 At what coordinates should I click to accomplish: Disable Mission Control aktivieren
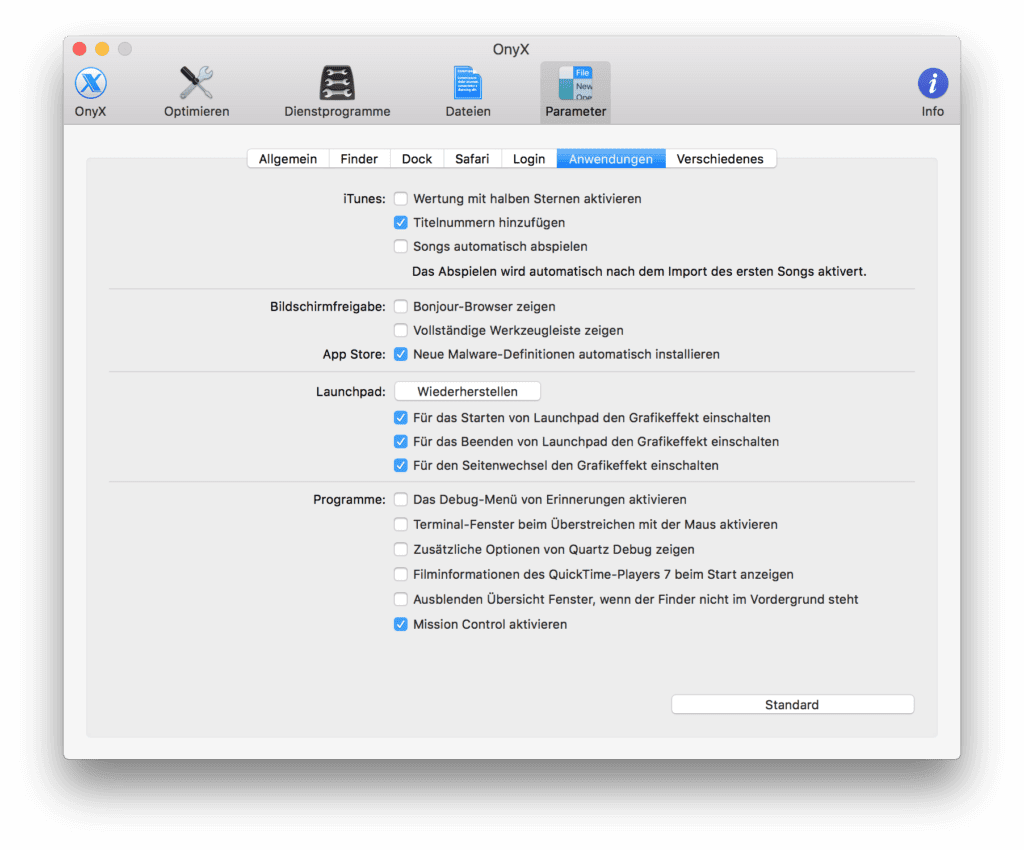click(x=401, y=624)
